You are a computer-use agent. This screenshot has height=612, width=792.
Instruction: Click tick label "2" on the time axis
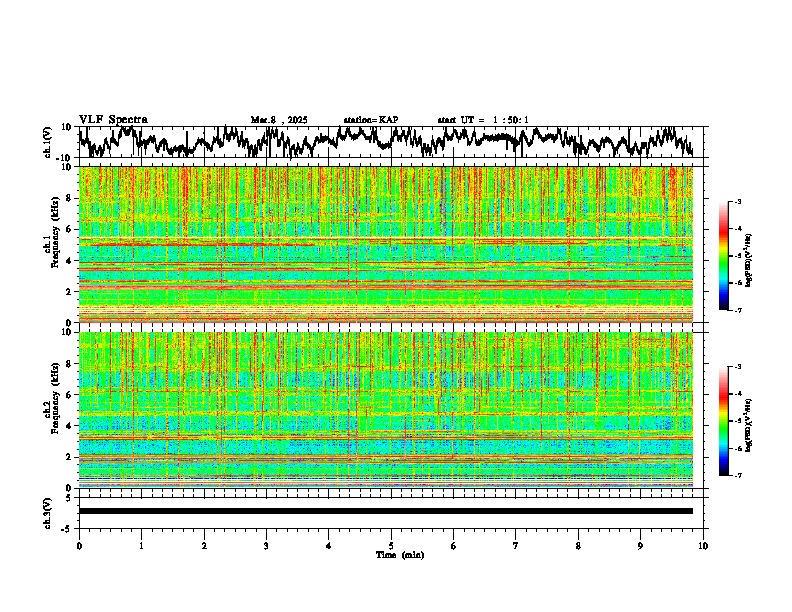pos(204,546)
